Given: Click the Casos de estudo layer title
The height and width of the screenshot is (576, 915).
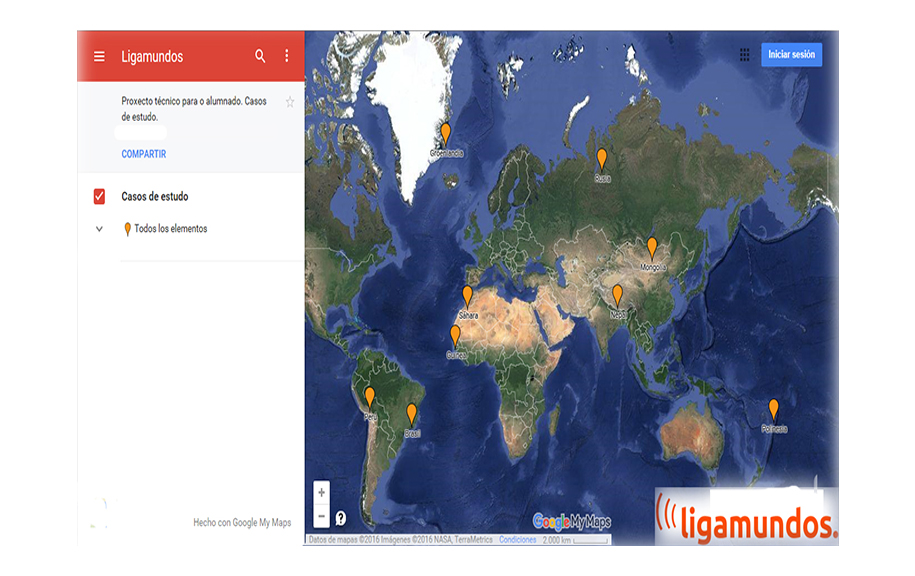Looking at the screenshot, I should [155, 197].
